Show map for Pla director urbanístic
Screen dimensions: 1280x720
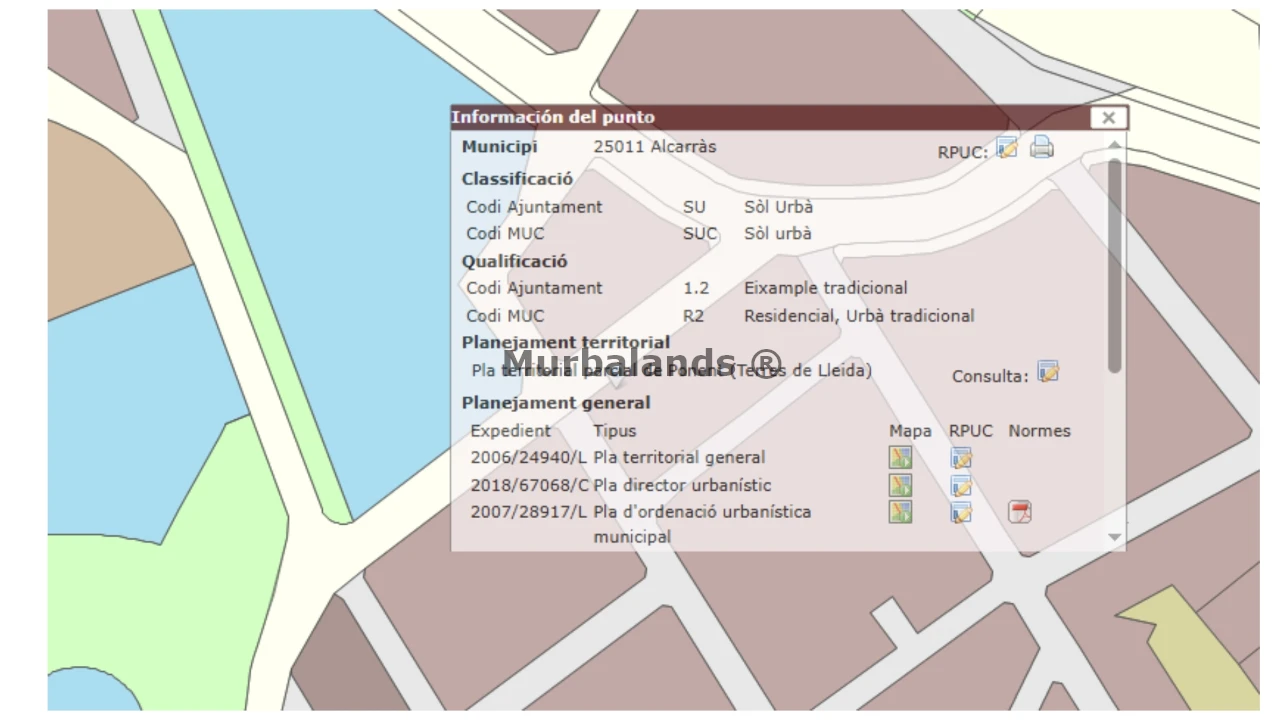(901, 486)
